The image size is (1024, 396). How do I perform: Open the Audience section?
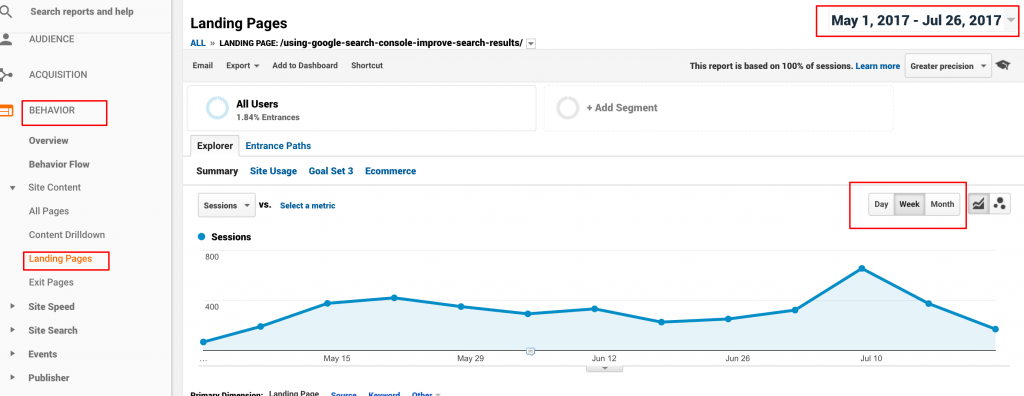pyautogui.click(x=52, y=39)
